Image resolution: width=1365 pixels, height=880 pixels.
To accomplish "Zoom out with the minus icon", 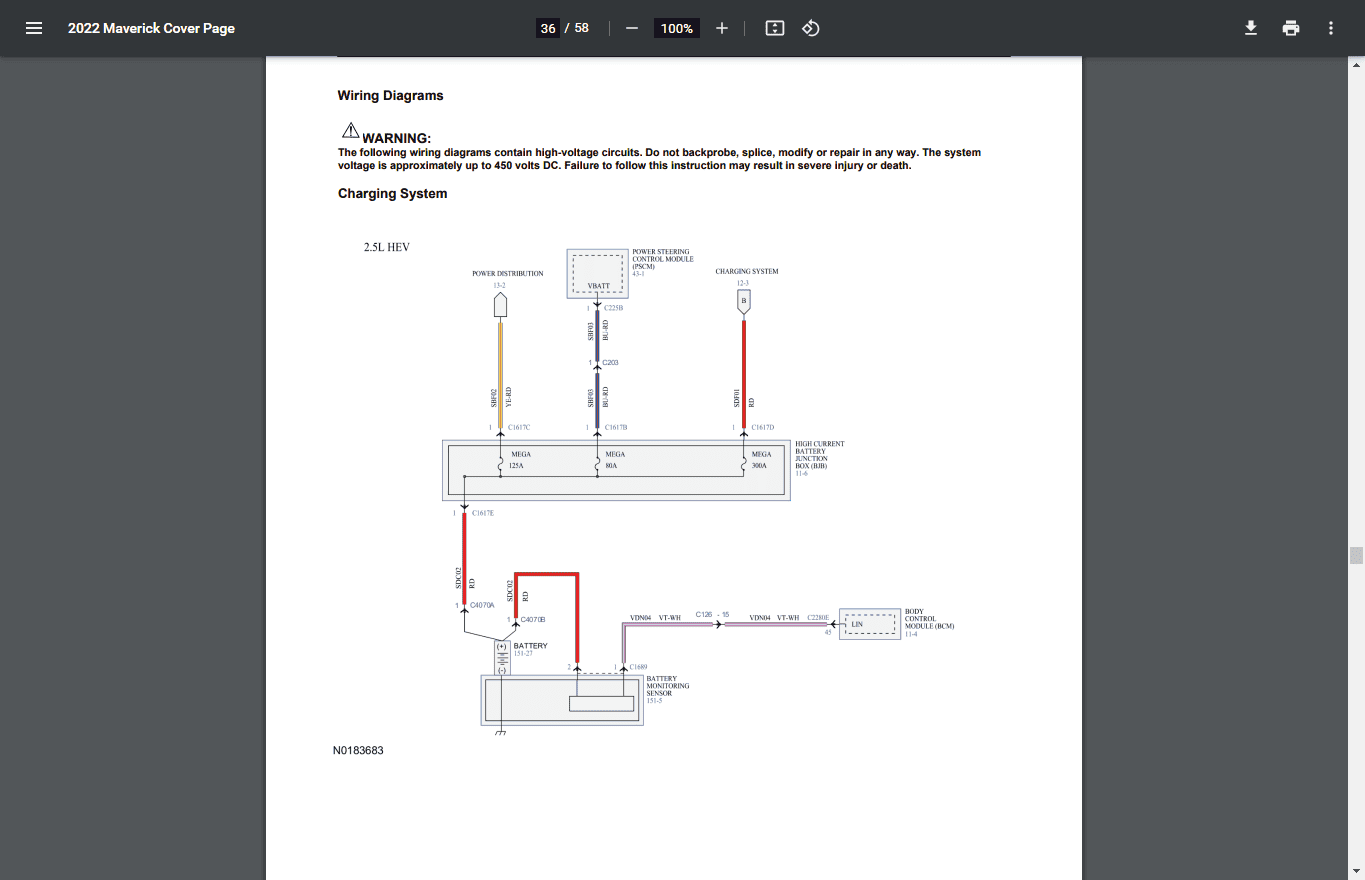I will coord(632,28).
